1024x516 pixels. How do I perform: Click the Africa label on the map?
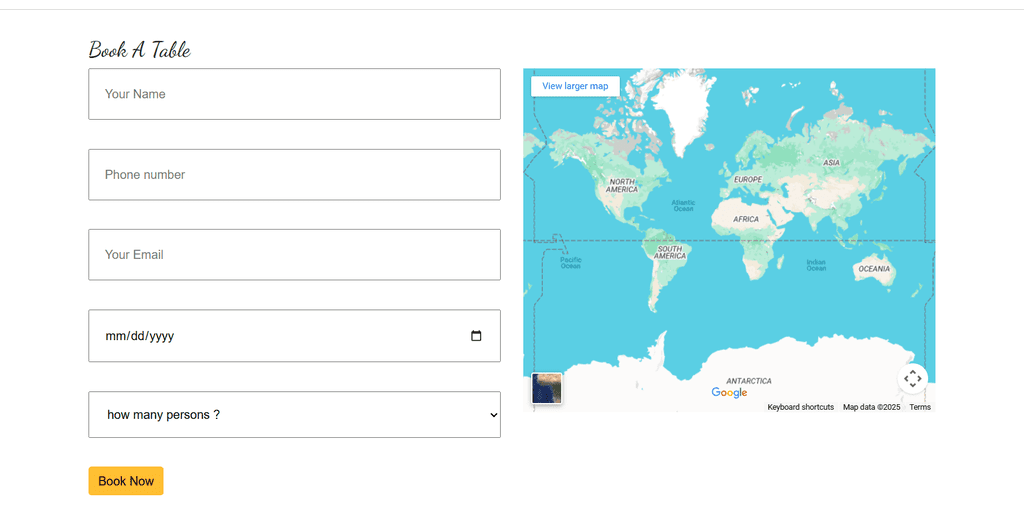tap(746, 219)
